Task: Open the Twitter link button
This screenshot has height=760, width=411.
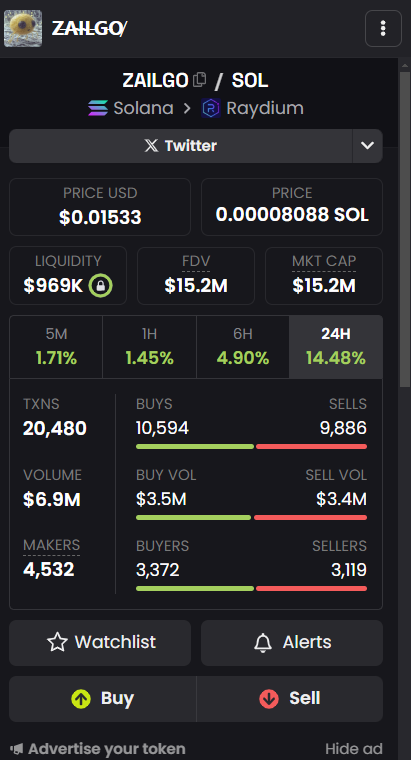Action: click(181, 145)
